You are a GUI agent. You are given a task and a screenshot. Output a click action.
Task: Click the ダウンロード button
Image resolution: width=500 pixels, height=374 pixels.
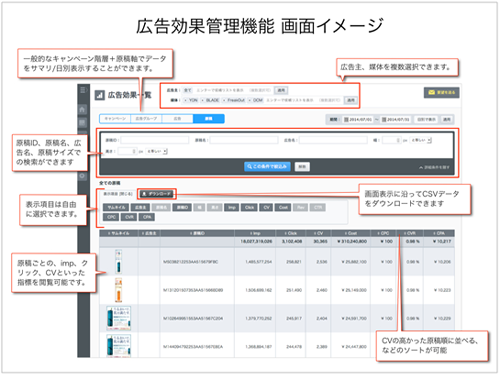click(157, 193)
